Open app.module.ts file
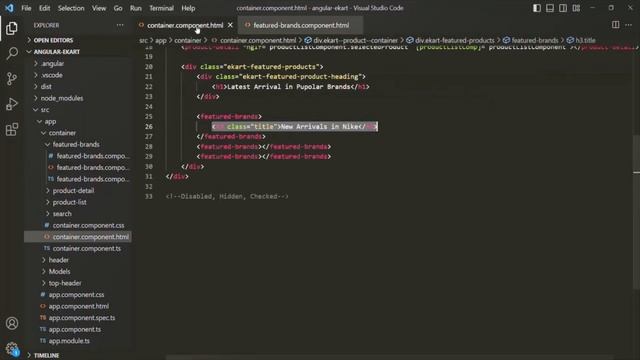This screenshot has width=640, height=360. click(x=69, y=341)
